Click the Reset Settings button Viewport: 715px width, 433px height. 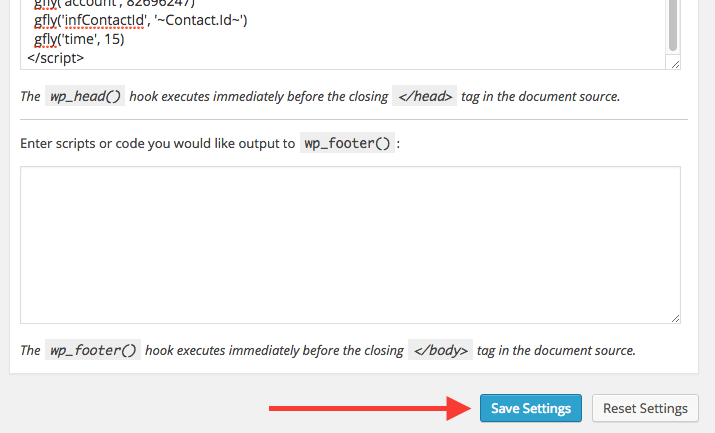645,408
